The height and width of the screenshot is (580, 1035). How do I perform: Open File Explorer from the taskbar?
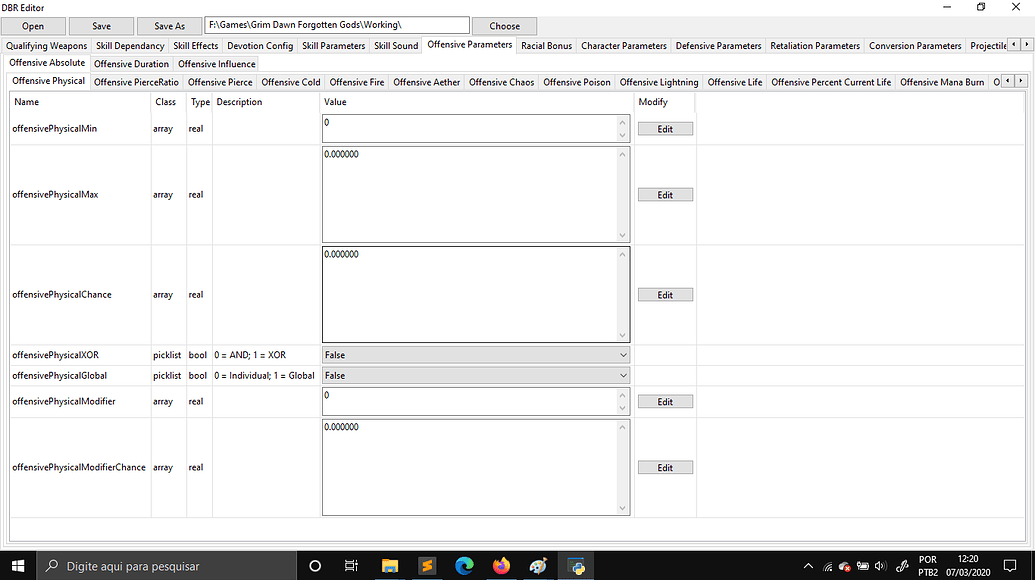(x=390, y=566)
